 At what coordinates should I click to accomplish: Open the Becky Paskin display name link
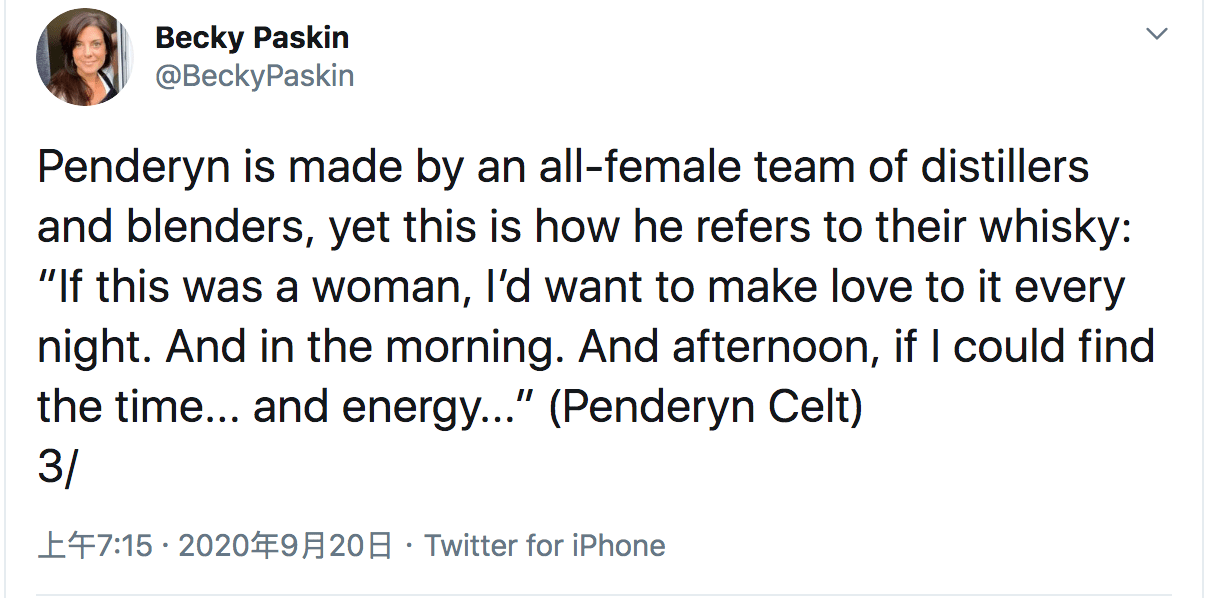252,39
